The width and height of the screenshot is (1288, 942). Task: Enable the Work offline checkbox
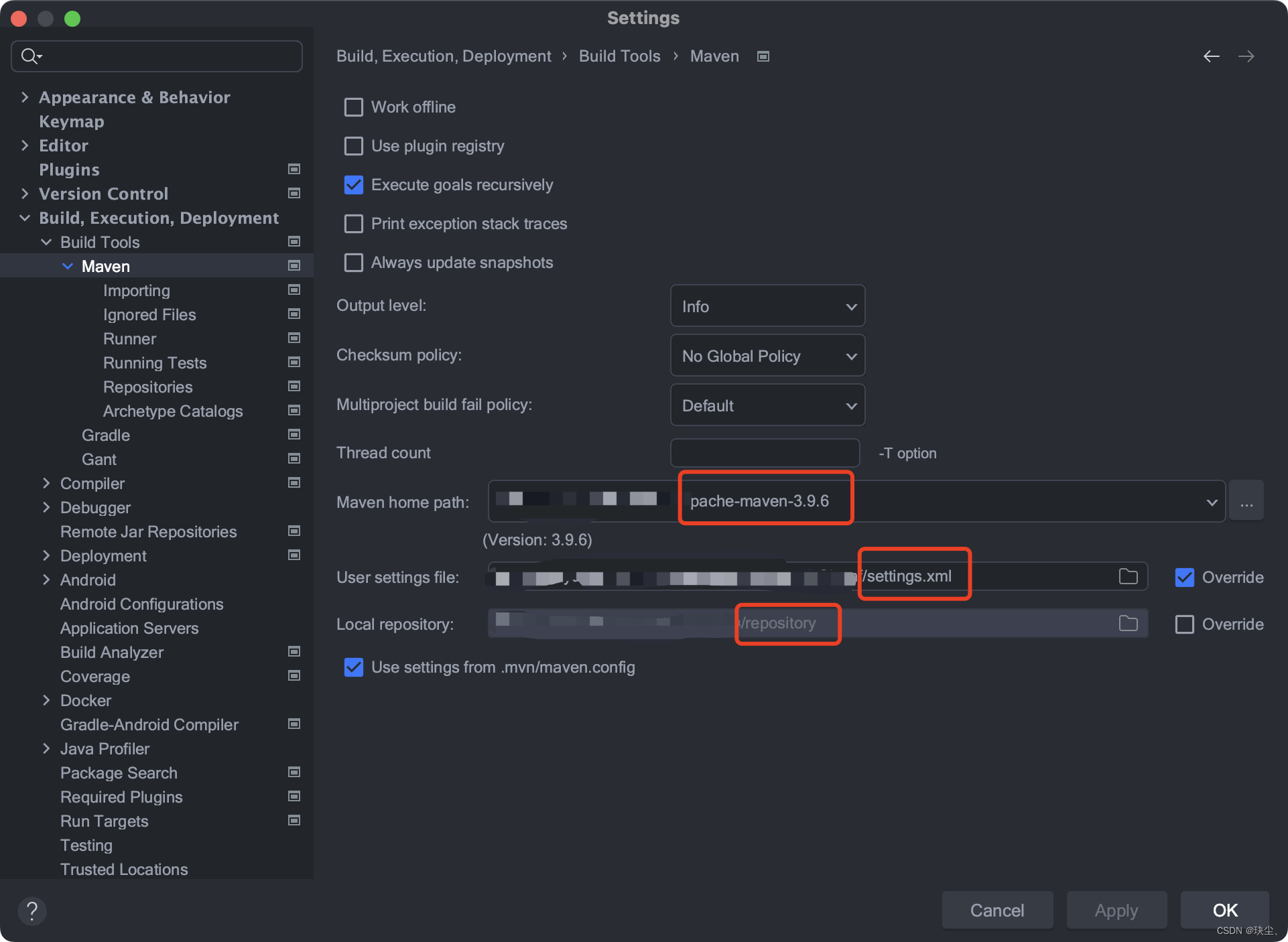tap(354, 107)
